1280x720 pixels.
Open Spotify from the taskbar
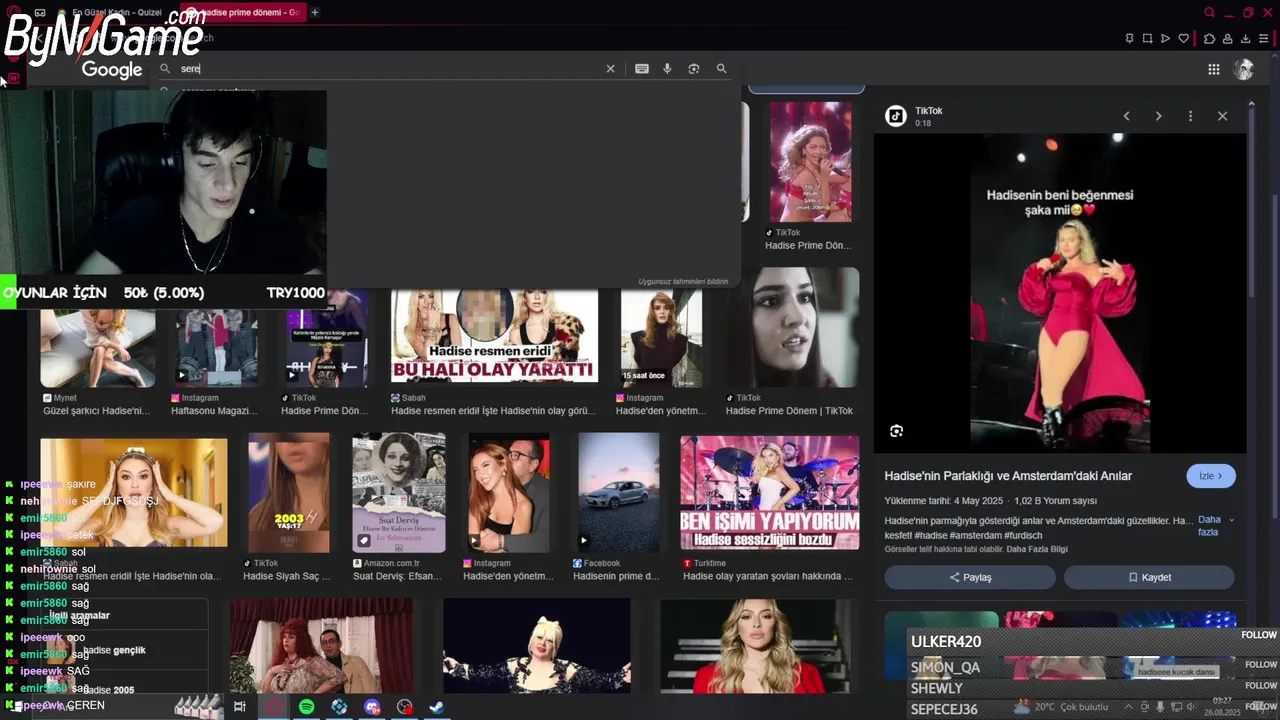(x=306, y=707)
